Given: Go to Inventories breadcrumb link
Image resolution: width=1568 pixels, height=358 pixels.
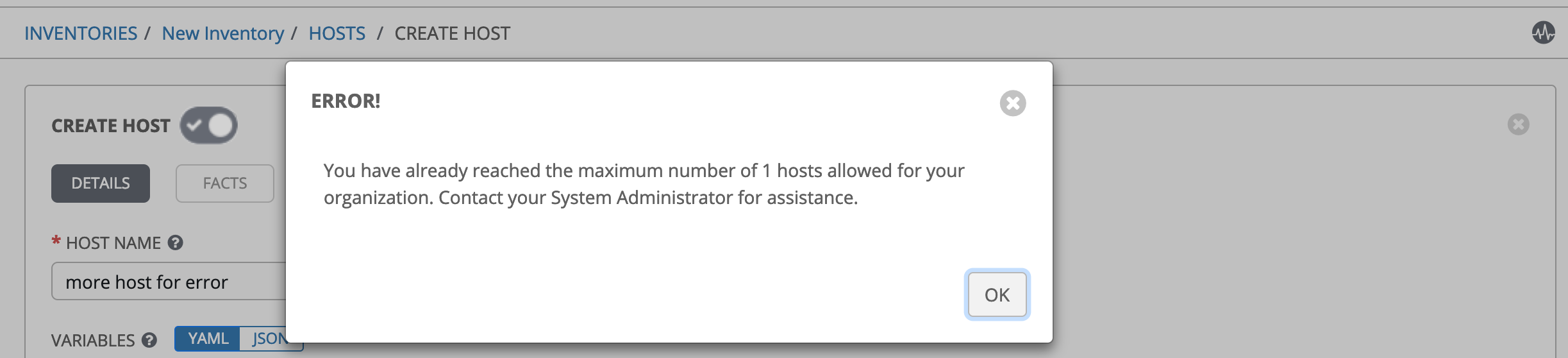Looking at the screenshot, I should click(81, 33).
